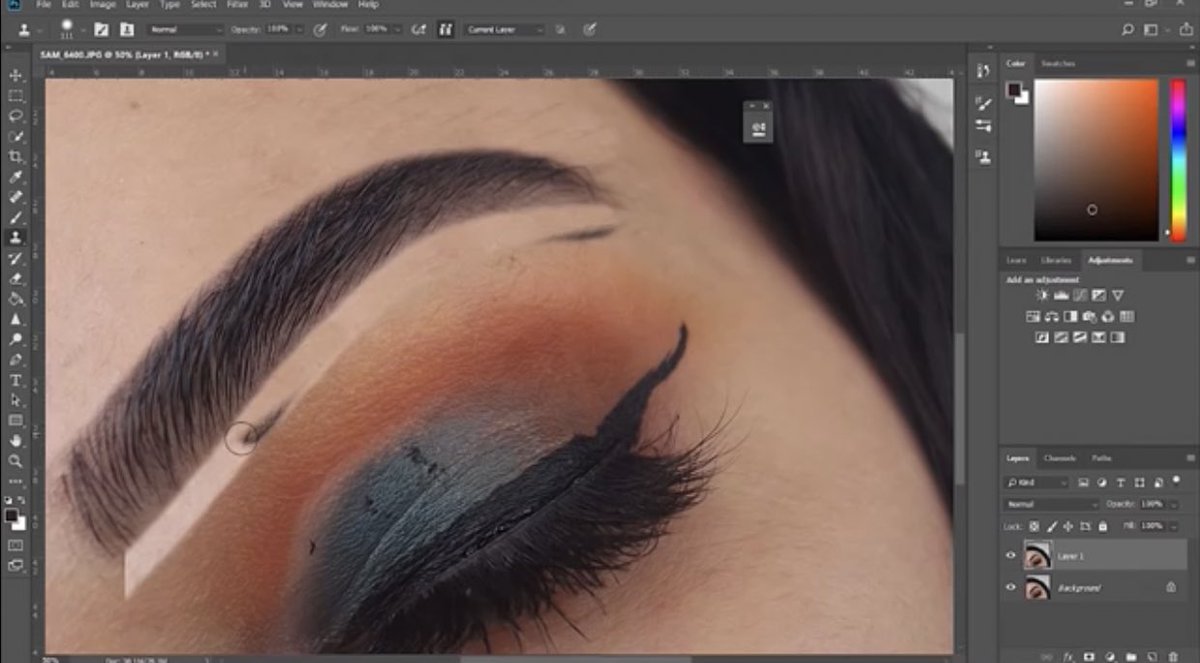Create a new group folder in Layers panel

[x=1131, y=656]
